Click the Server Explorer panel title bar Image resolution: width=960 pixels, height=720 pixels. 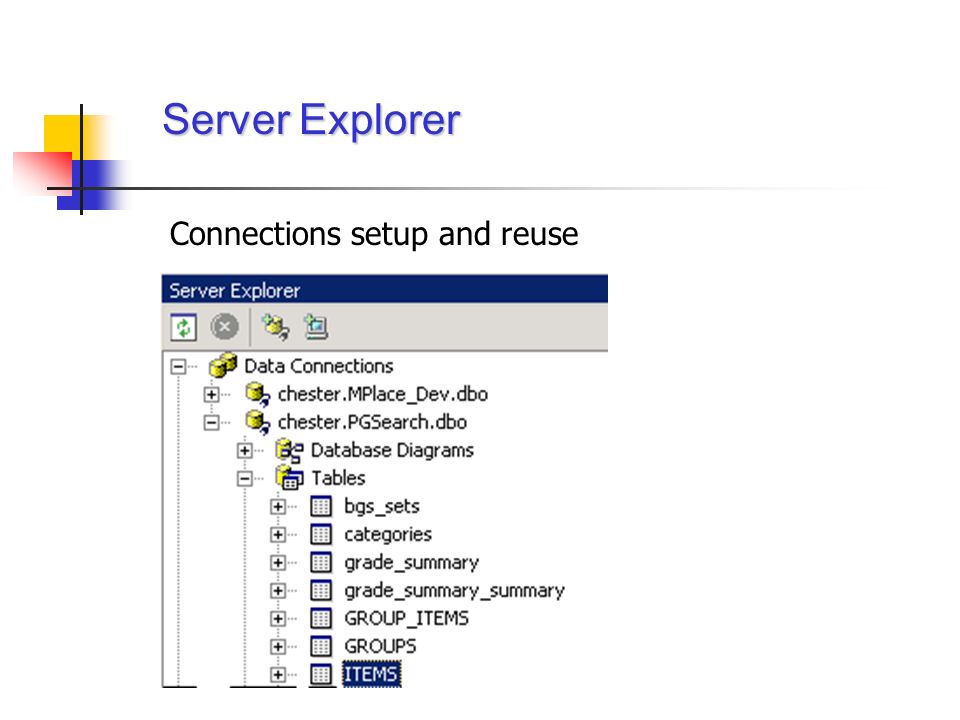click(x=384, y=289)
